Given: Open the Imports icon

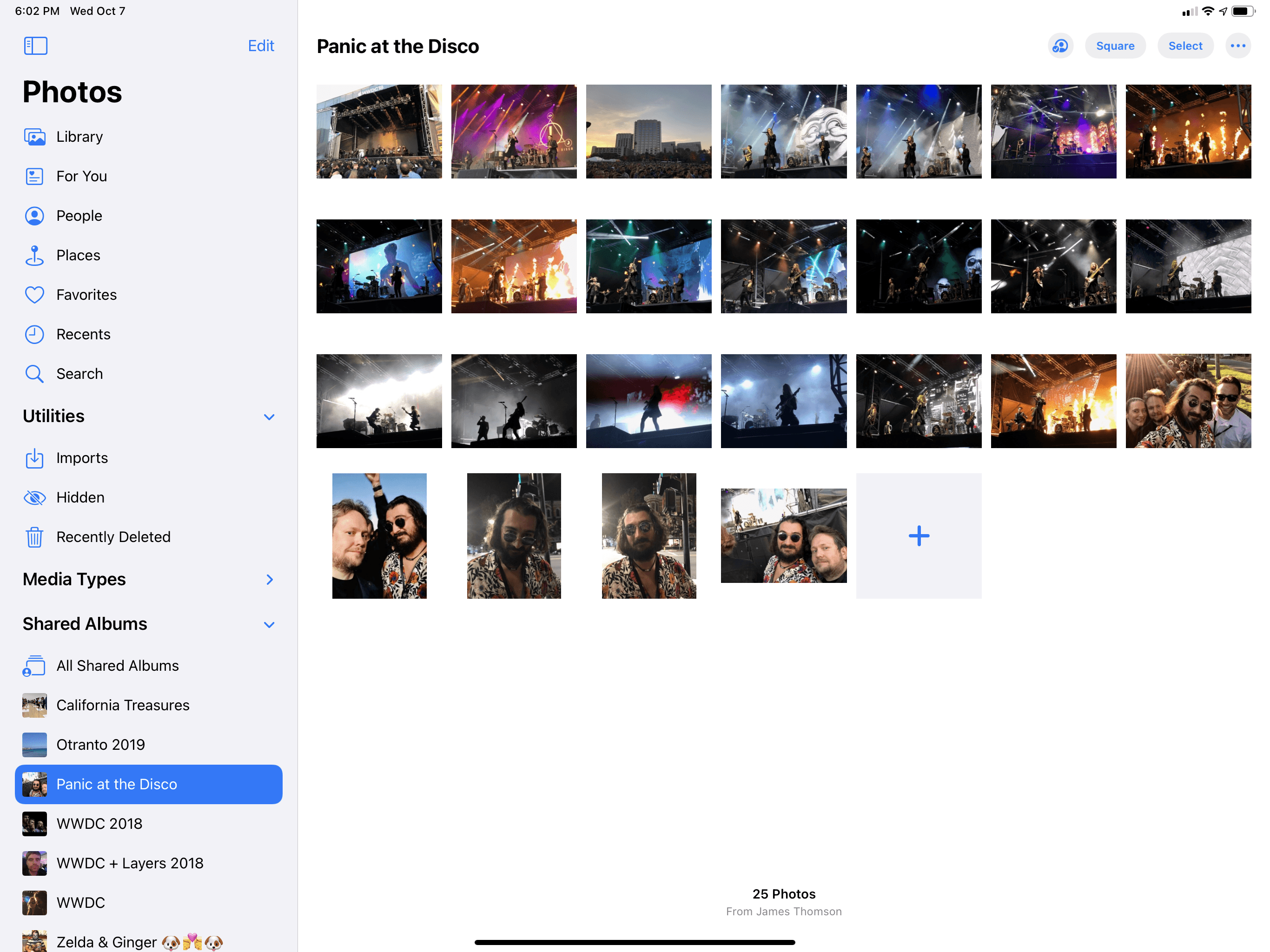Looking at the screenshot, I should pos(34,458).
